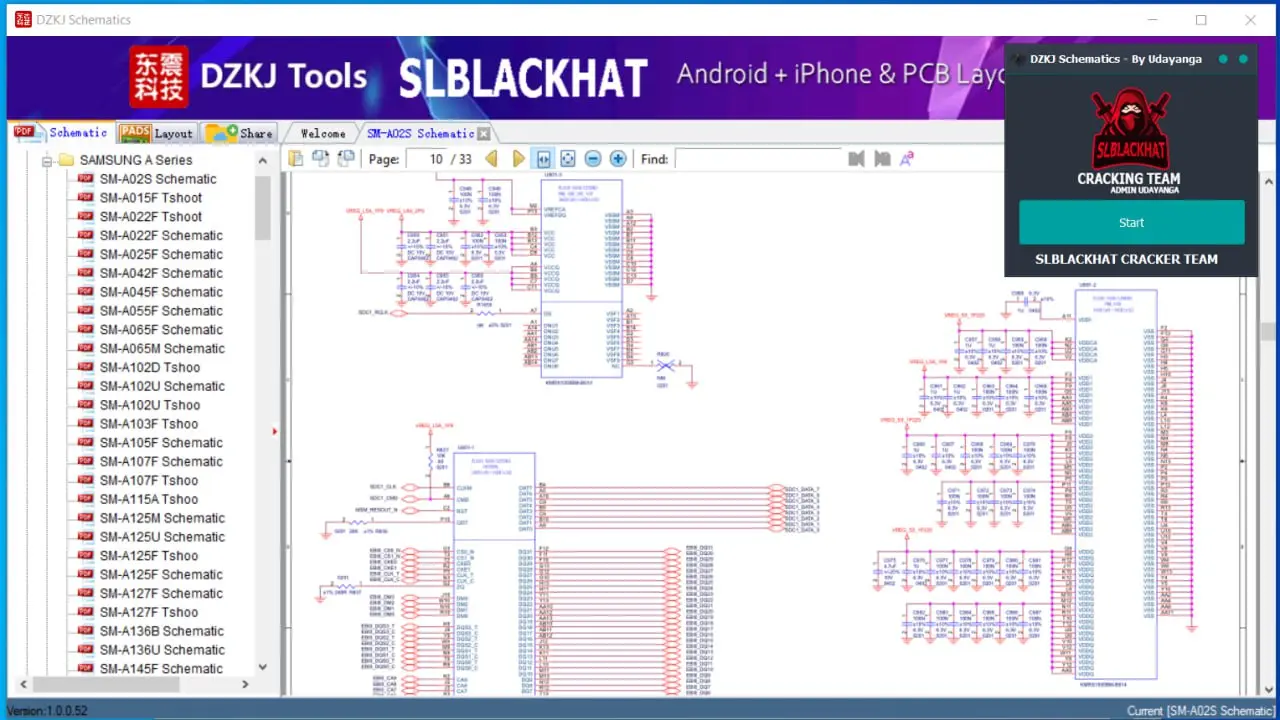Click PDF icon beside SM-A125U Schematic
Screen dimensions: 1280x720
(x=85, y=537)
